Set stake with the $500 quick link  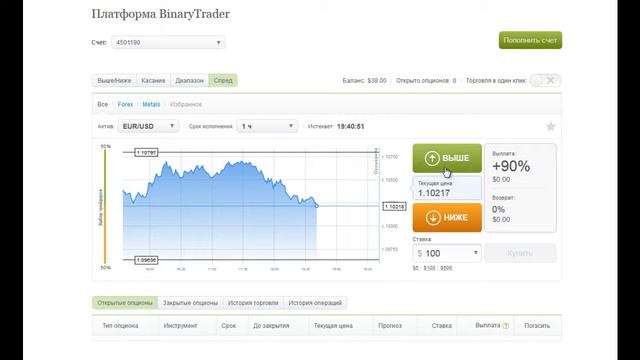click(446, 268)
